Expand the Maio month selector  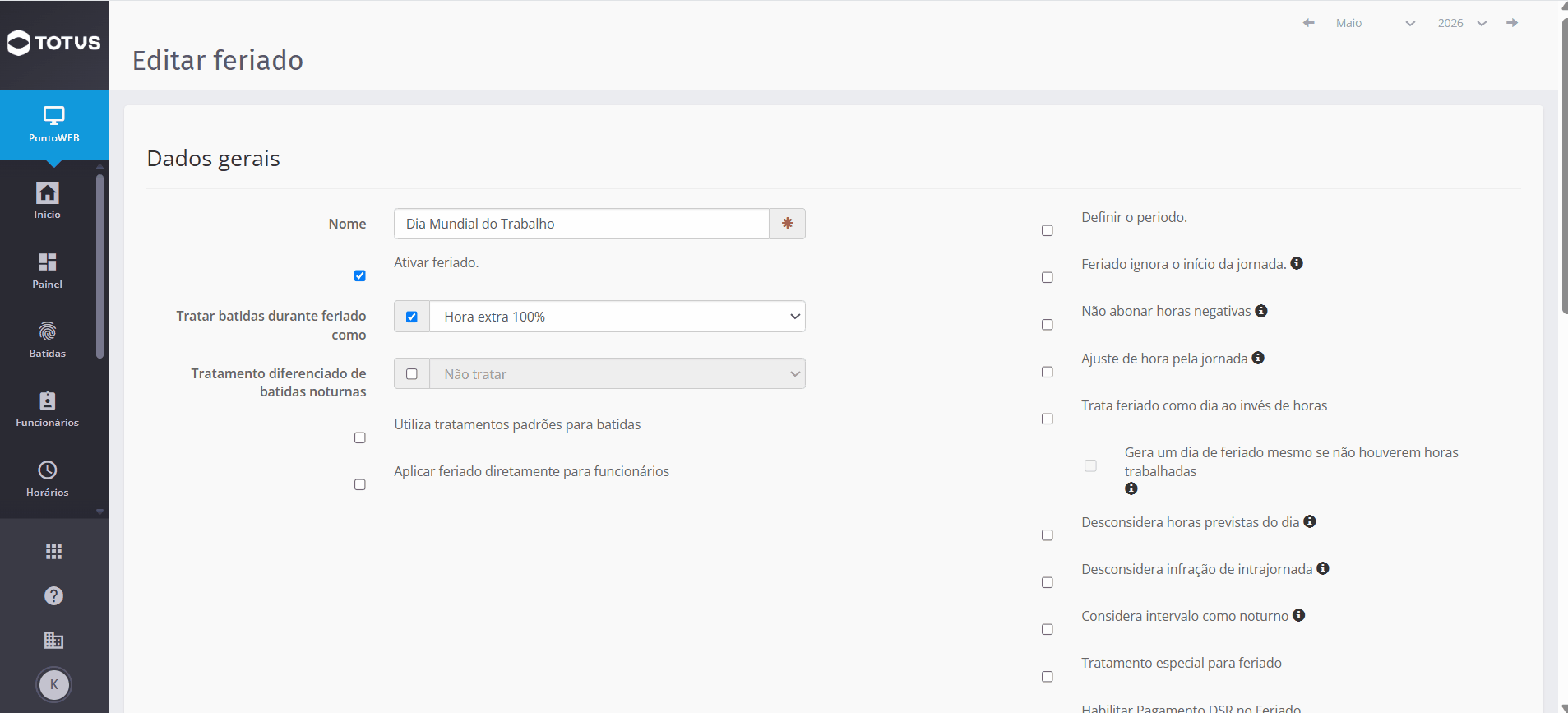point(1375,23)
